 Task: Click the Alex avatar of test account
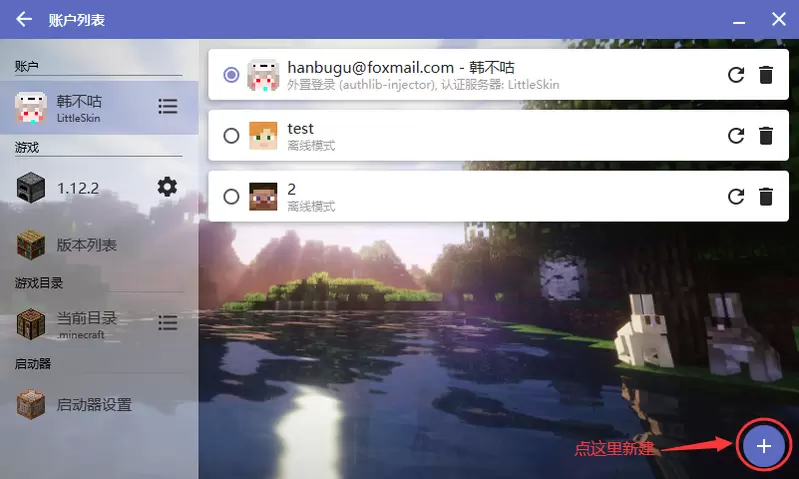[x=263, y=136]
